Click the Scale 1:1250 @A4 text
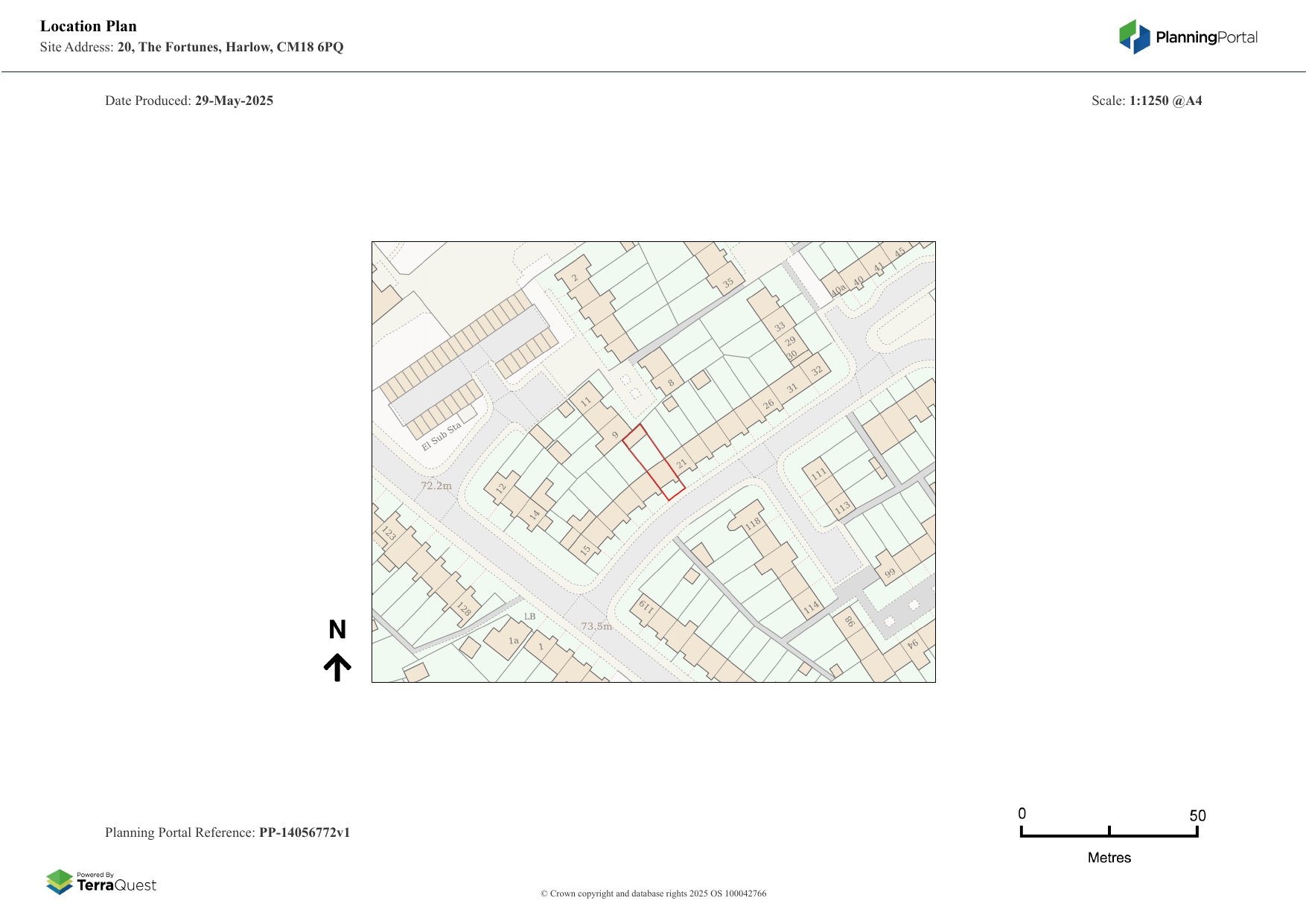This screenshot has width=1306, height=924. [1146, 101]
